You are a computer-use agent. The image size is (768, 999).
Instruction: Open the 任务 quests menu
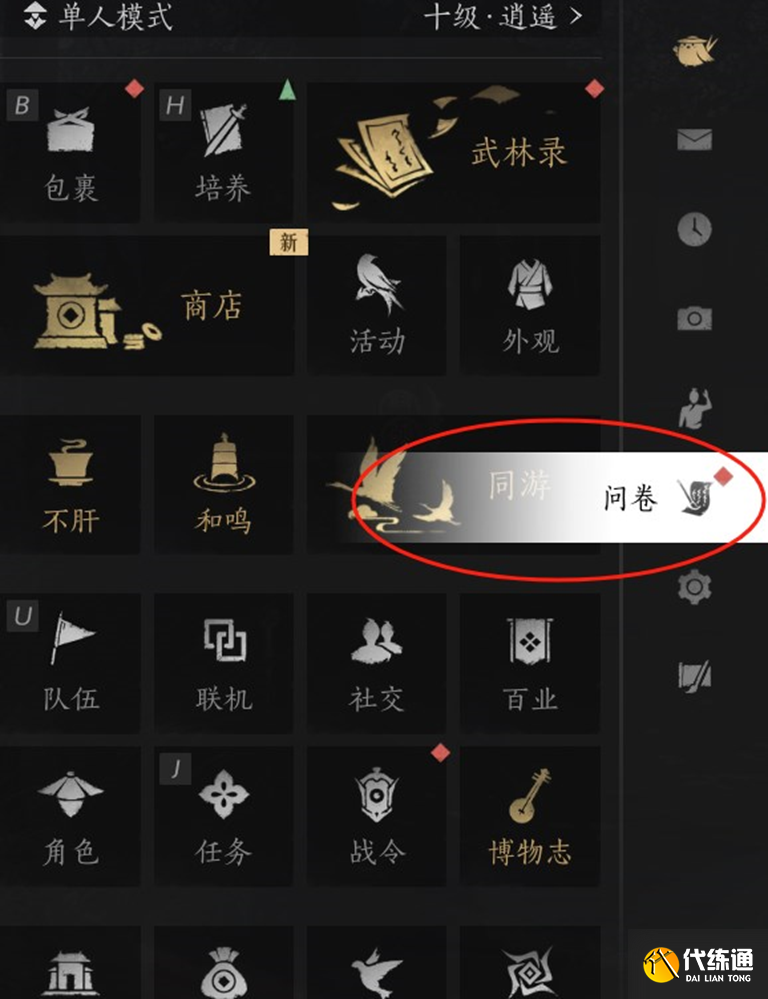pos(223,816)
